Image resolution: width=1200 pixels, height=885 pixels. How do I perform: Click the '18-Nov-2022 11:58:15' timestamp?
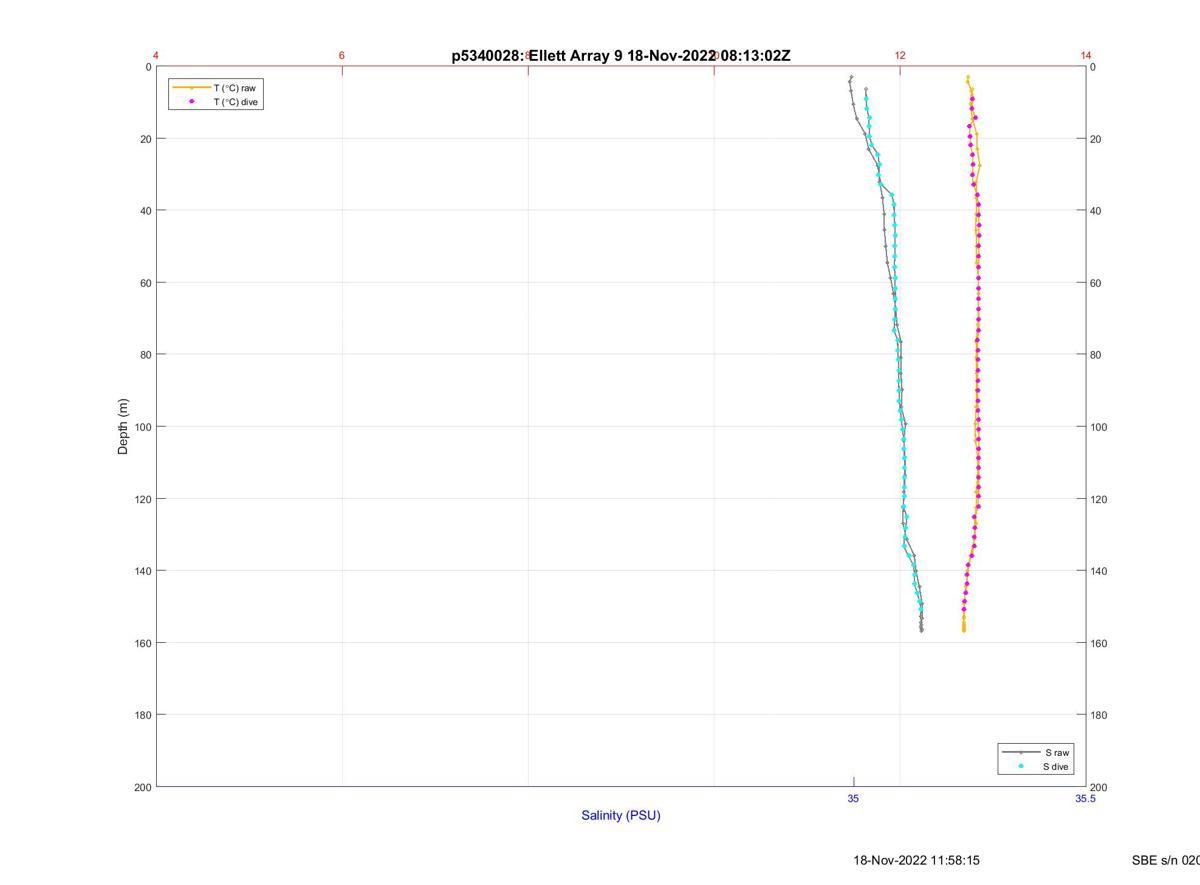click(x=916, y=860)
